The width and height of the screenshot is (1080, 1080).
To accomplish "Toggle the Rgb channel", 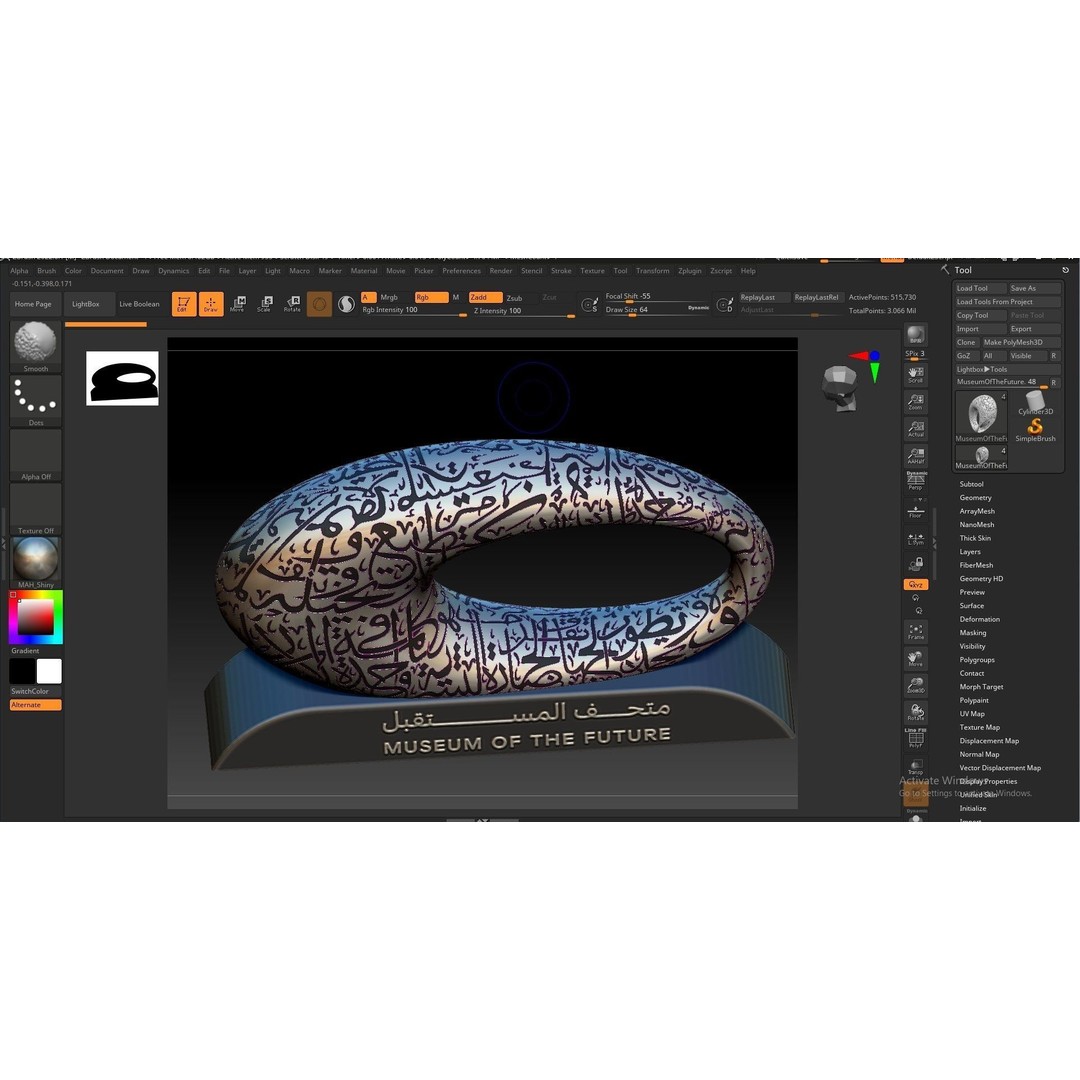I will 431,298.
